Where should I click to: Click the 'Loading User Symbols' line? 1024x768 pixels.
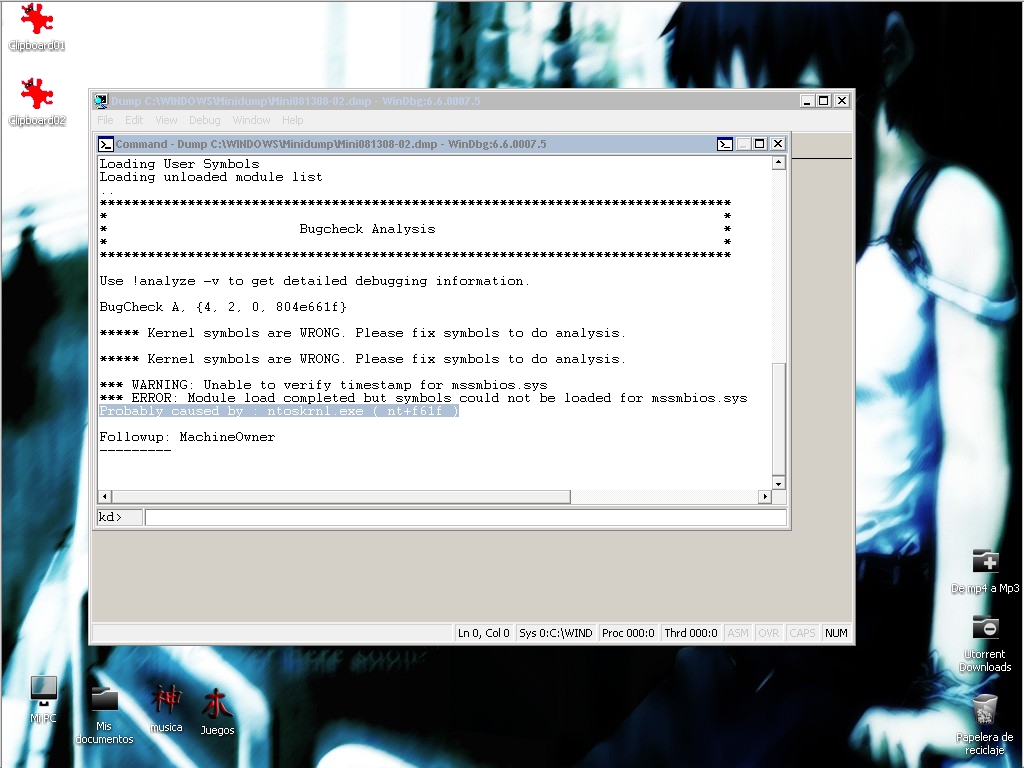click(x=179, y=164)
